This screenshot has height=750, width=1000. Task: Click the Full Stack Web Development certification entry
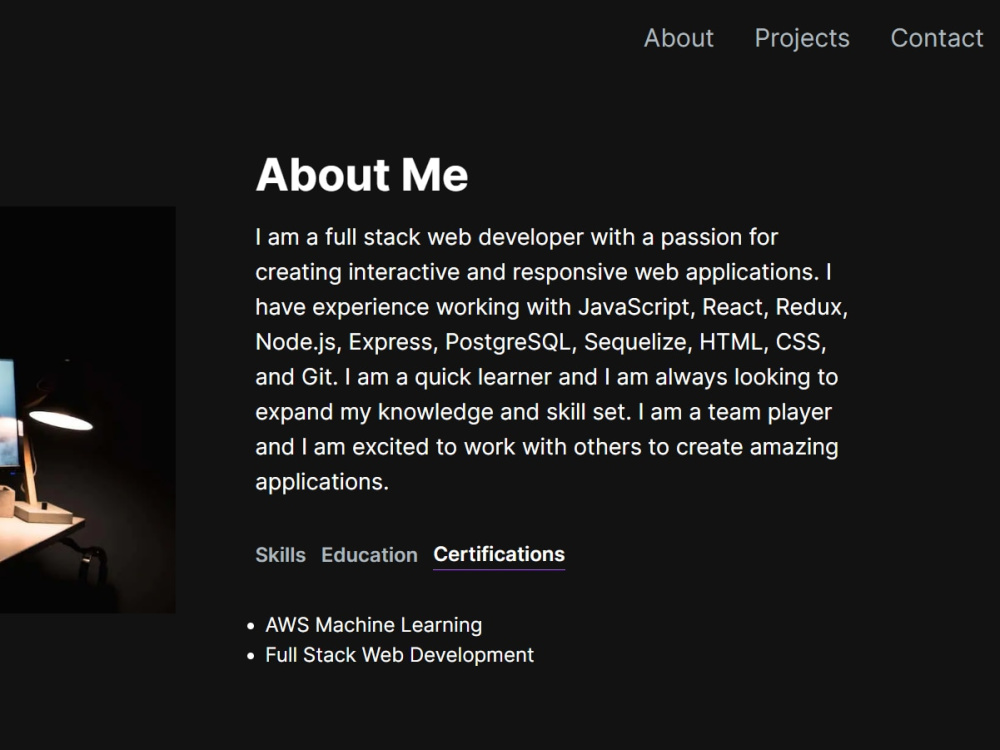tap(399, 655)
